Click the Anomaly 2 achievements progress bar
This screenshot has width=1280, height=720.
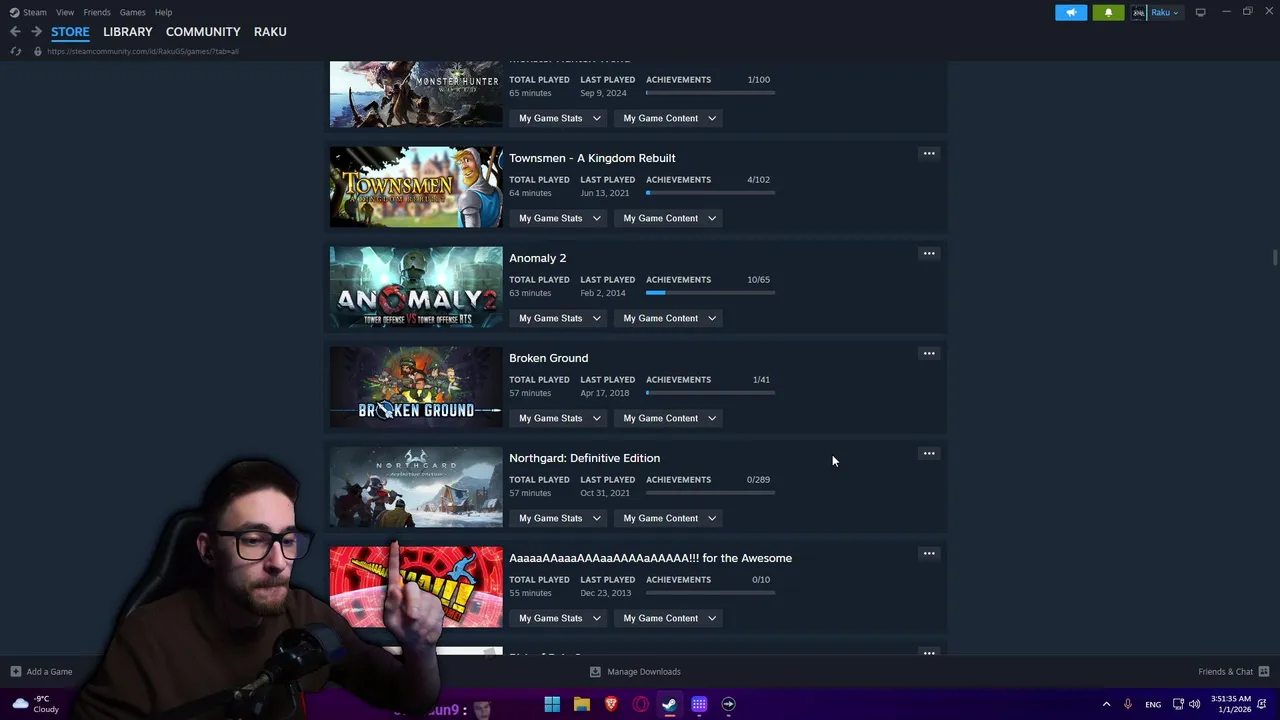pyautogui.click(x=710, y=293)
